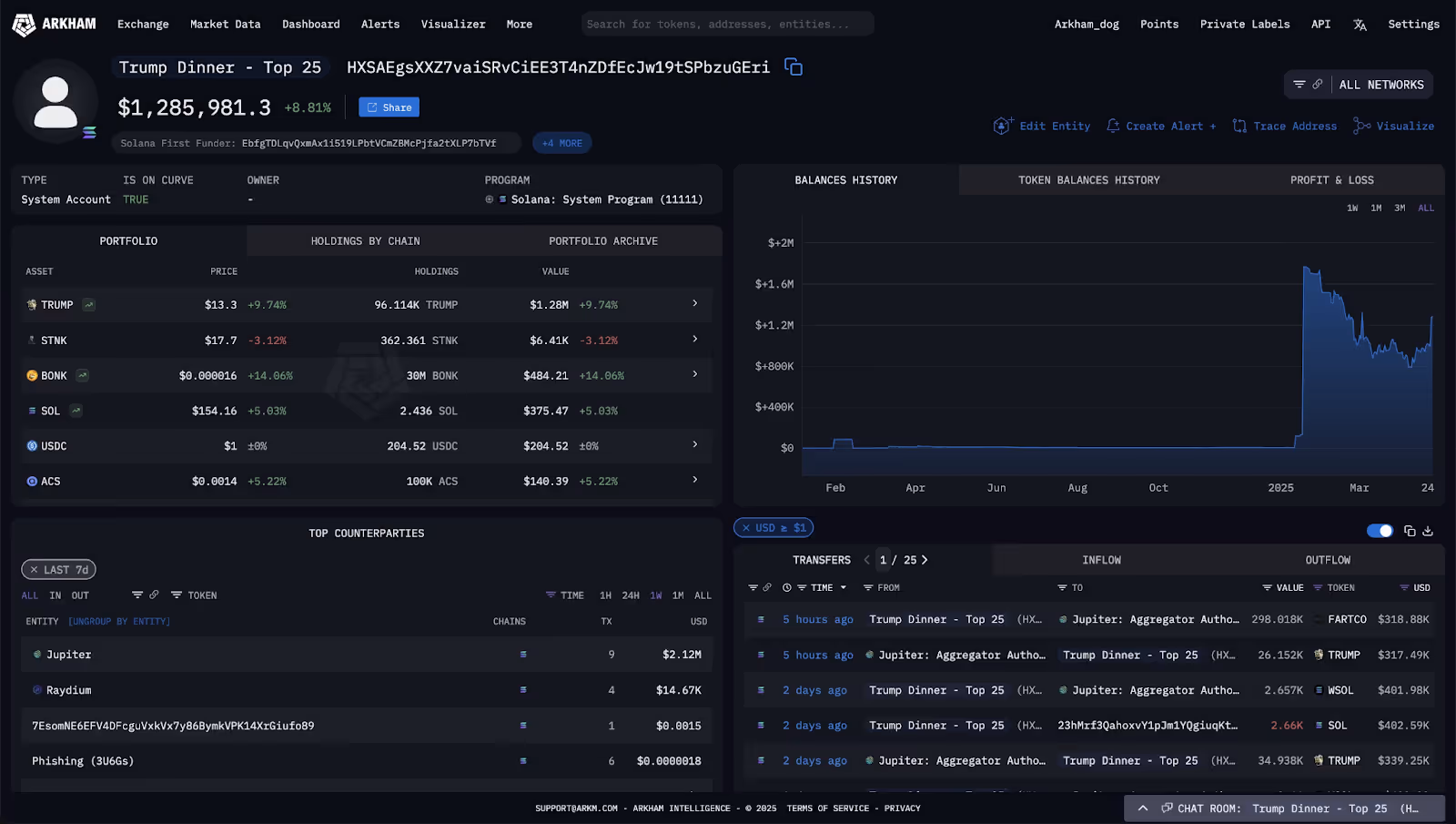Expand the +4 MORE tags

(561, 142)
